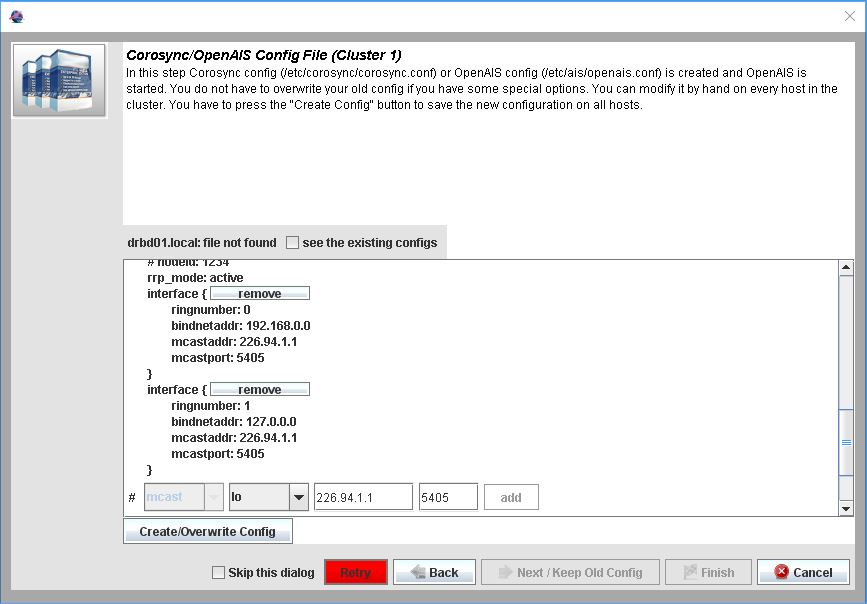
Task: Click the red Retry button
Action: coord(356,572)
